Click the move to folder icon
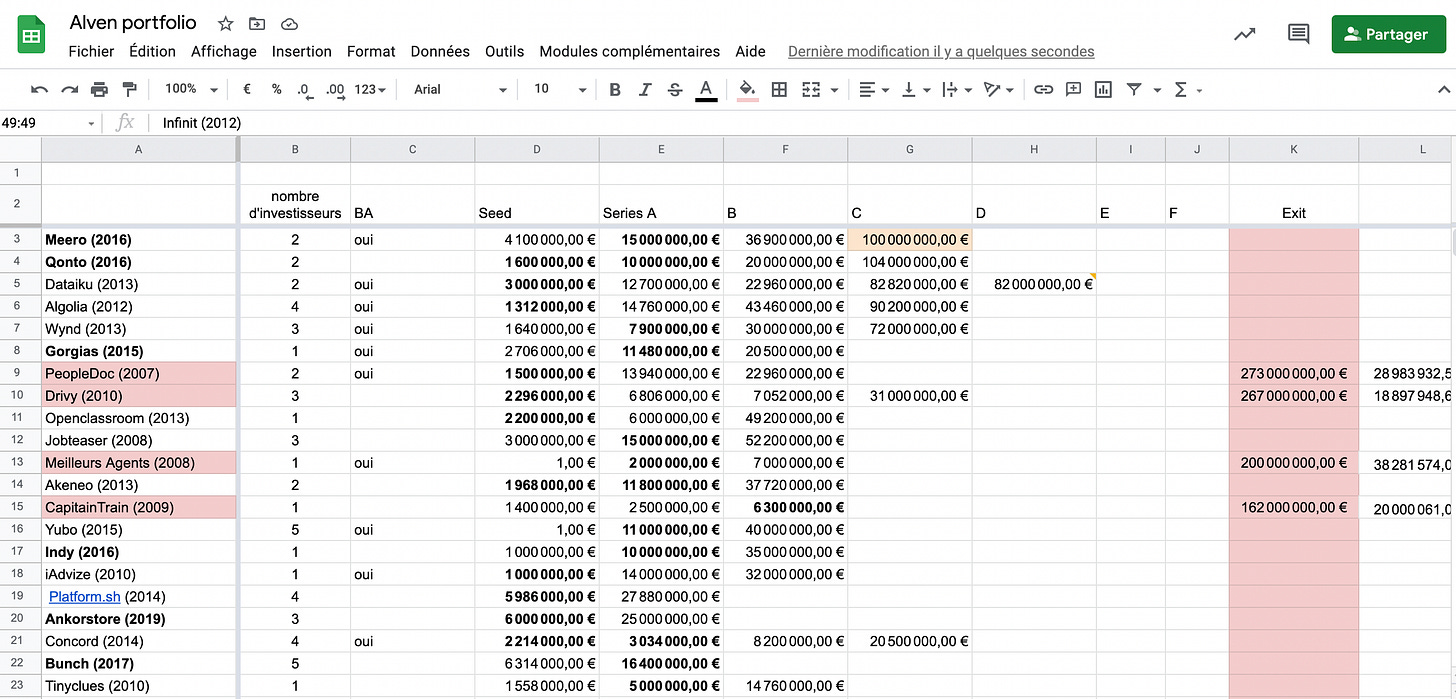 pyautogui.click(x=257, y=23)
